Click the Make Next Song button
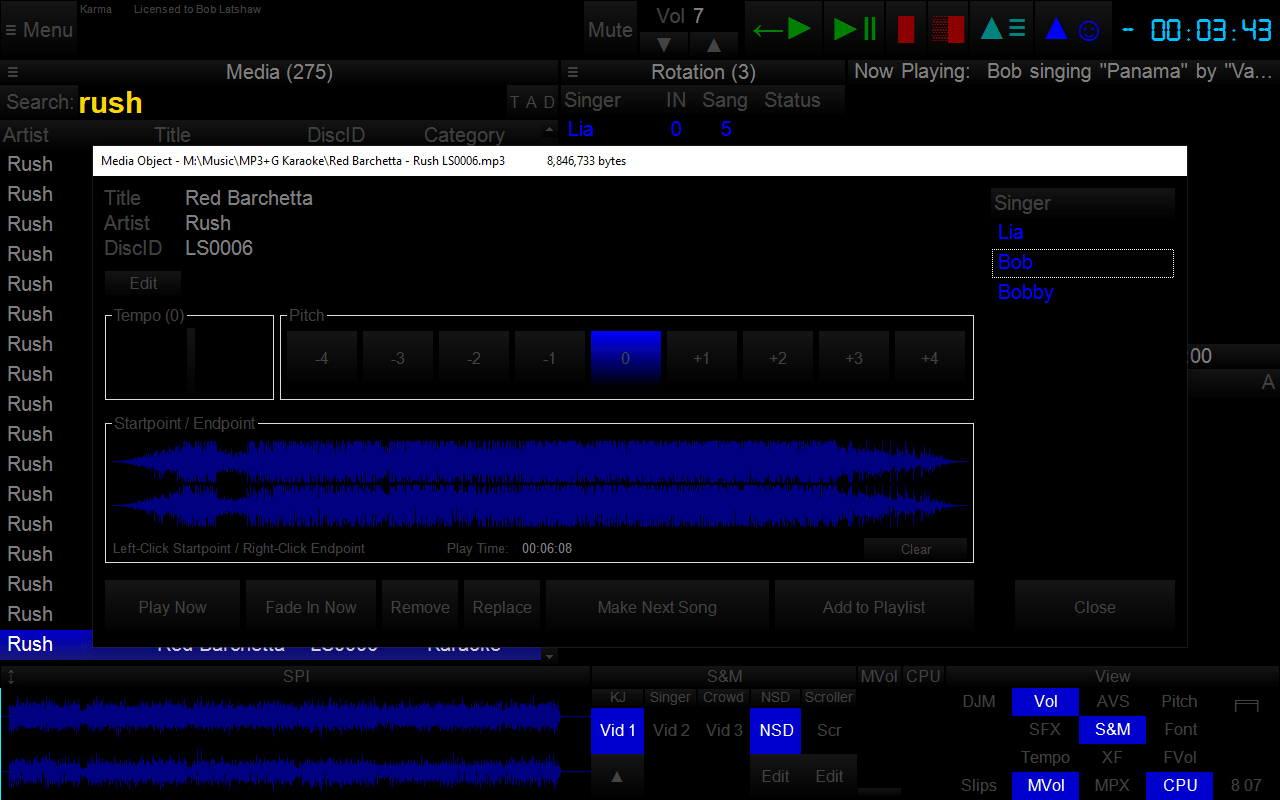 pos(657,606)
